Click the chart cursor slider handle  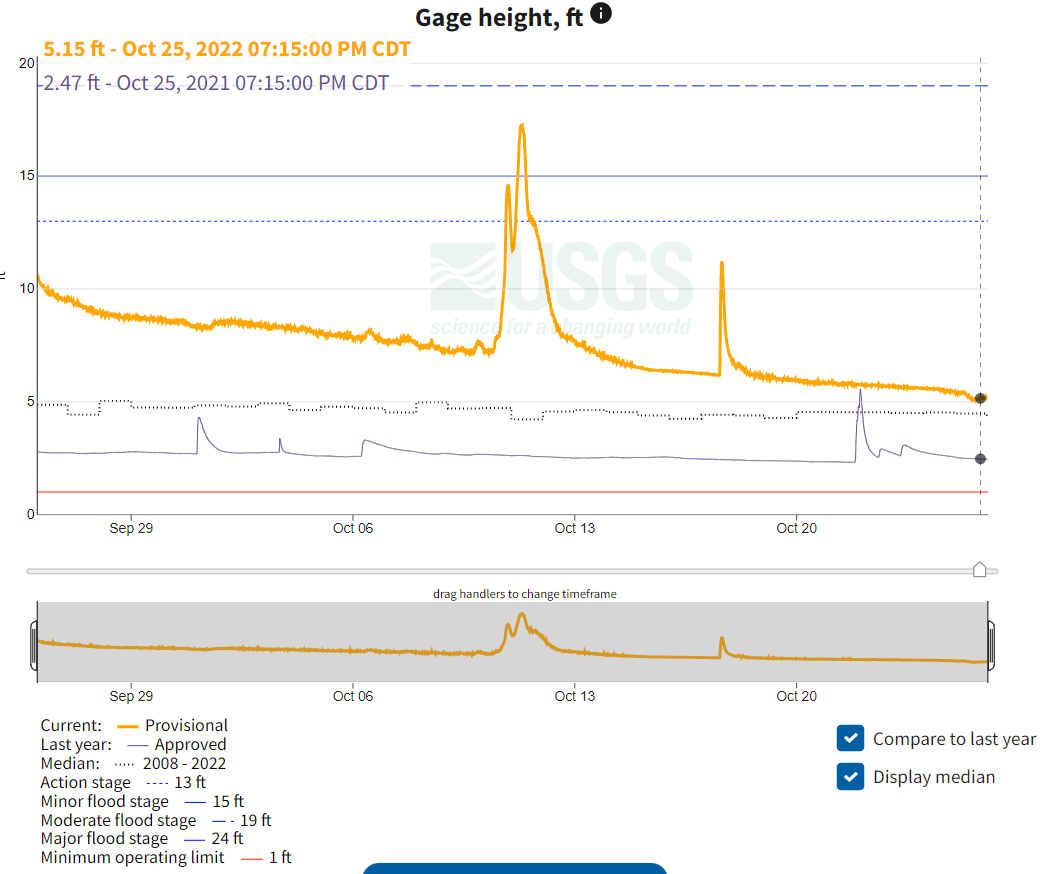tap(980, 570)
